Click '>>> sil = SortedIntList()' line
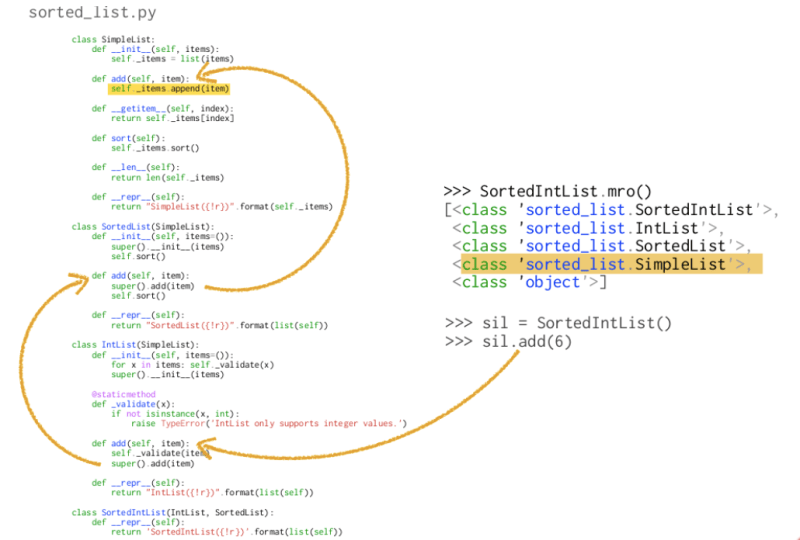The height and width of the screenshot is (540, 800). pos(558,323)
